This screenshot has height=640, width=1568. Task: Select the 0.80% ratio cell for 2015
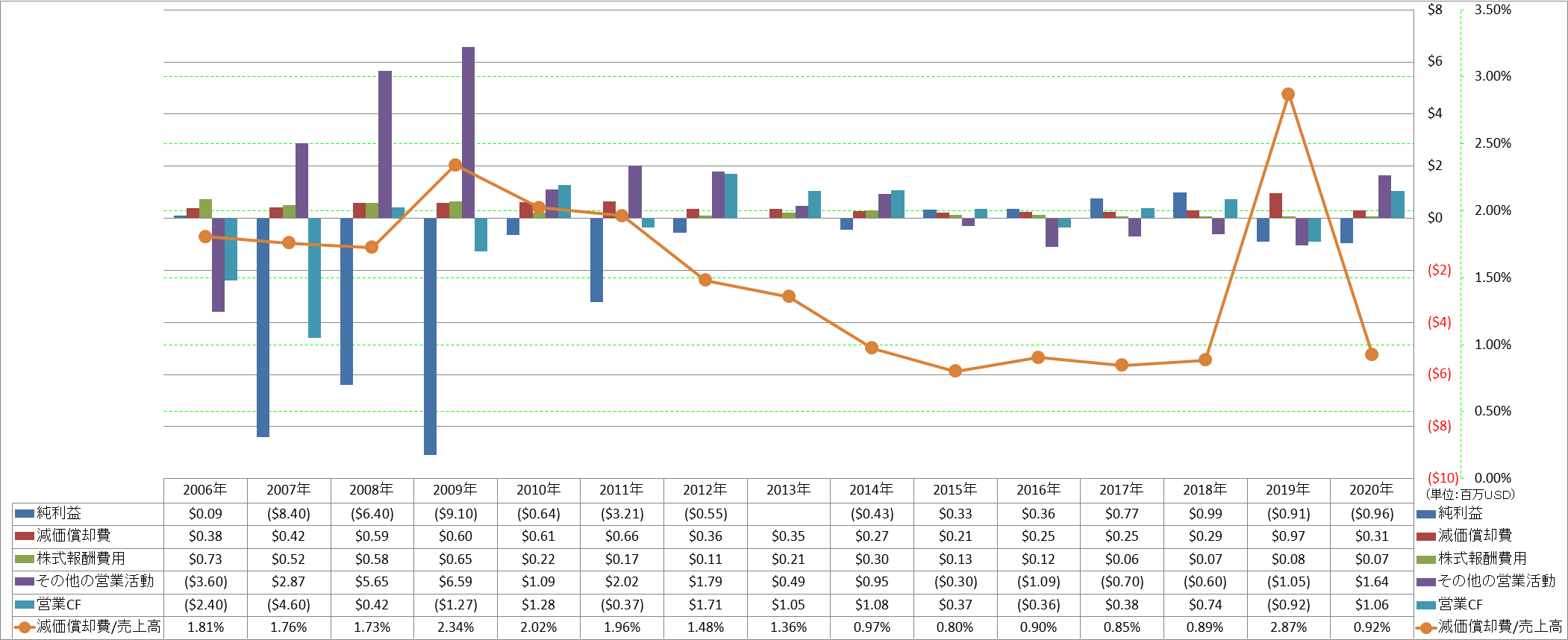pos(955,627)
